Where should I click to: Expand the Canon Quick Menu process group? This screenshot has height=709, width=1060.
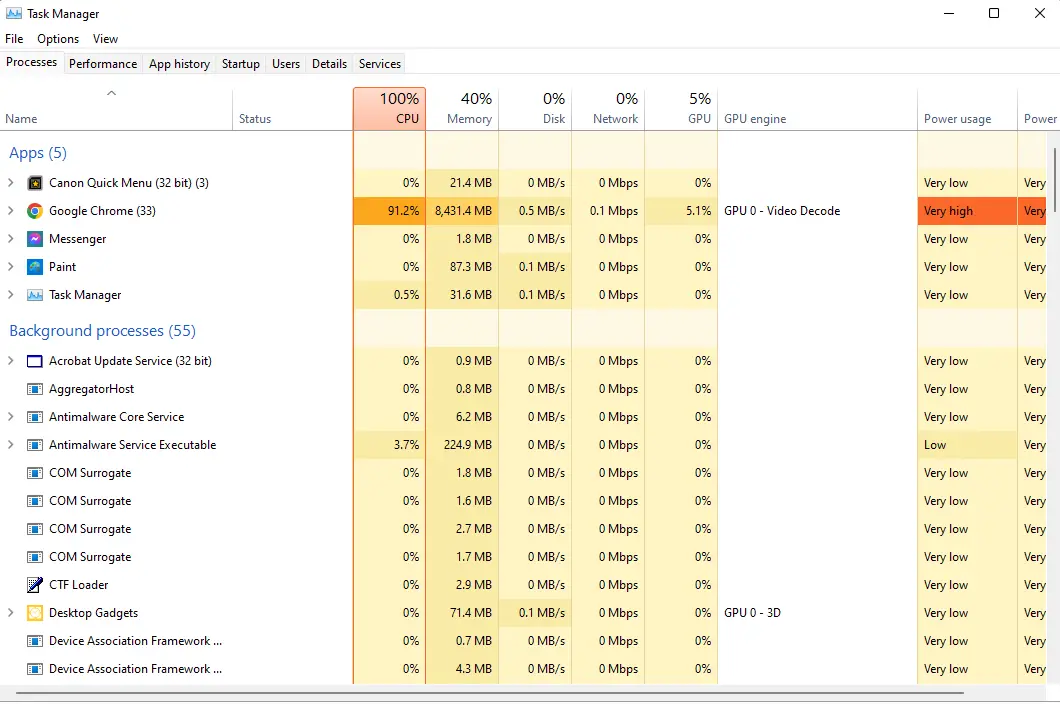pos(10,182)
